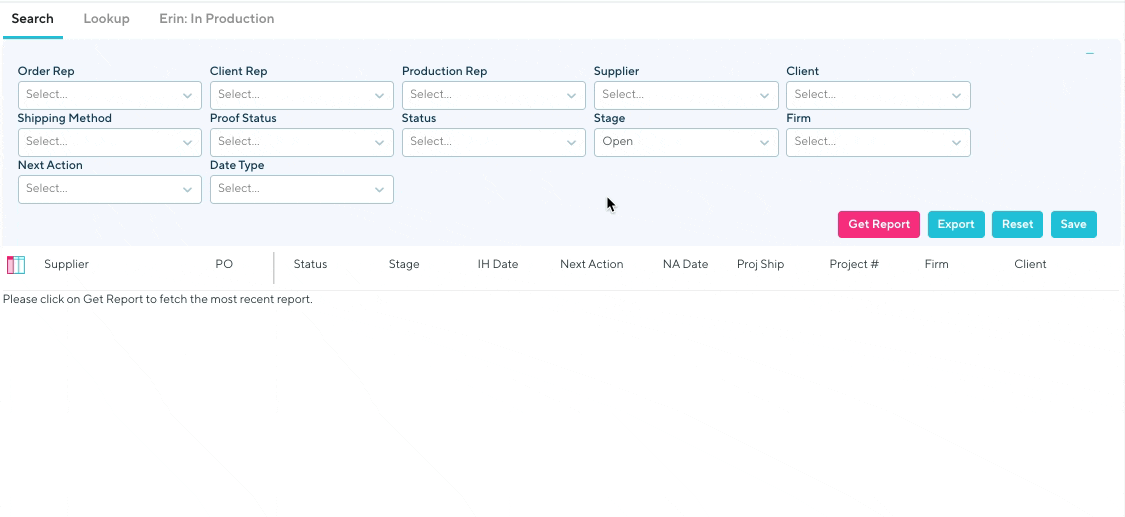Open the Order Rep dropdown
The width and height of the screenshot is (1125, 517).
coord(109,95)
